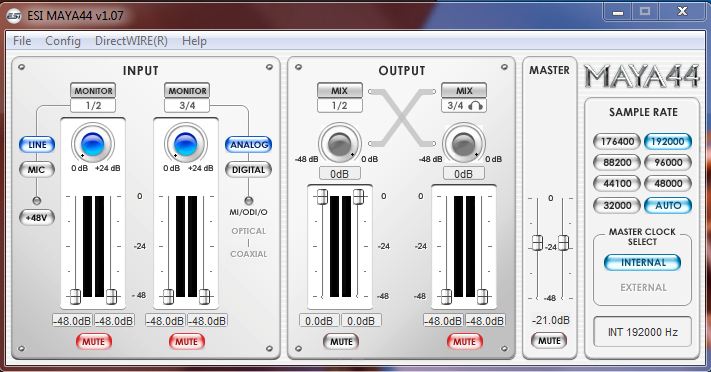Image resolution: width=711 pixels, height=372 pixels.
Task: Click the 1/2 label under input MONITOR
Action: click(93, 106)
